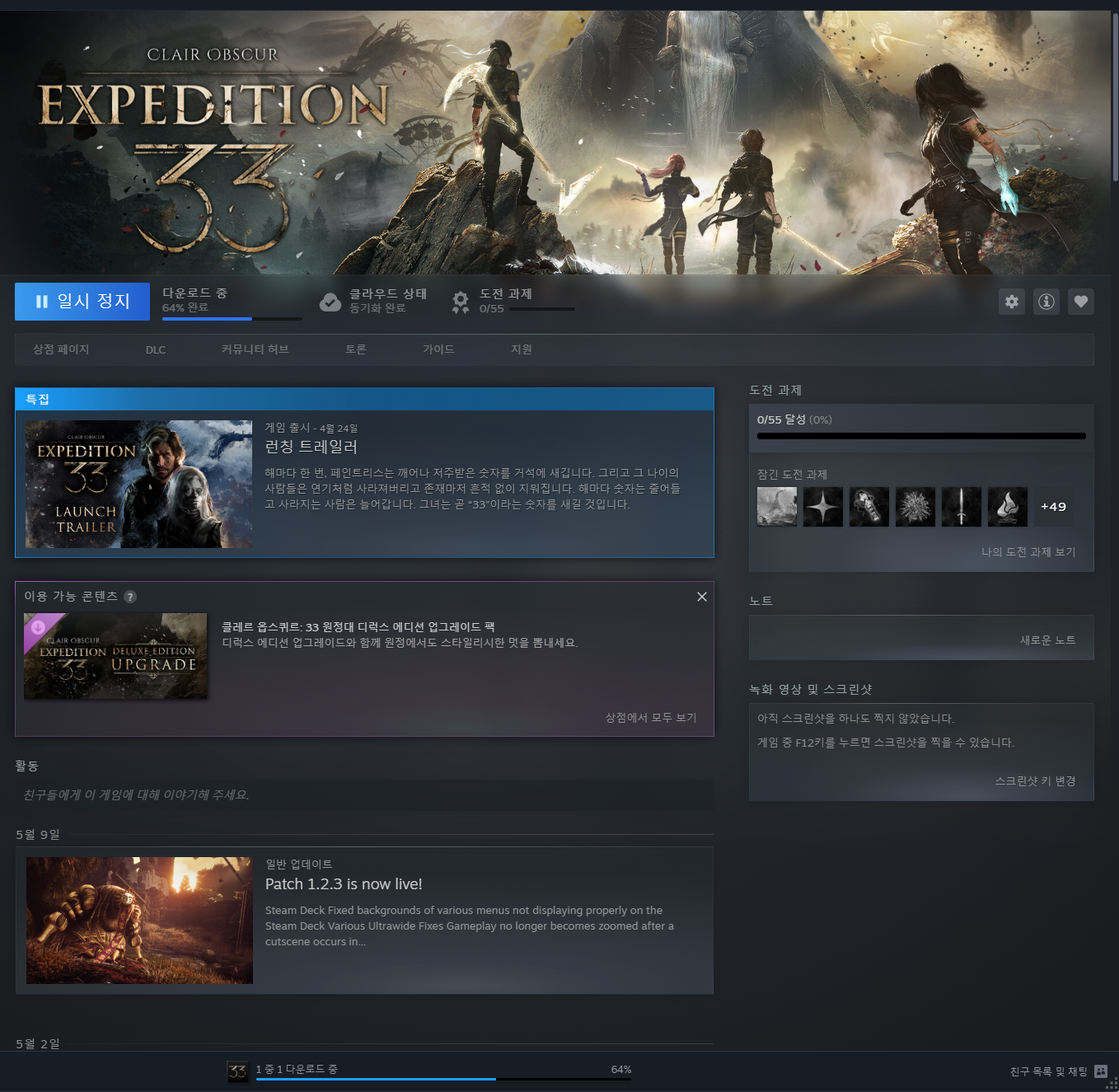Image resolution: width=1119 pixels, height=1092 pixels.
Task: Click 상점에서 모두 보기 link
Action: click(651, 718)
